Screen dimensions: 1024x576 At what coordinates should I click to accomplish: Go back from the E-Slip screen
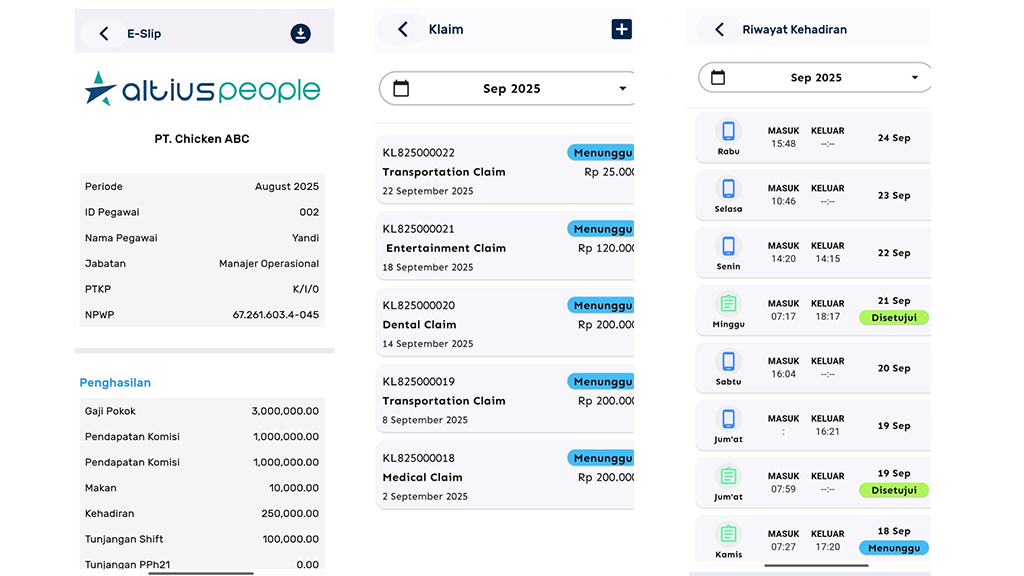point(104,34)
